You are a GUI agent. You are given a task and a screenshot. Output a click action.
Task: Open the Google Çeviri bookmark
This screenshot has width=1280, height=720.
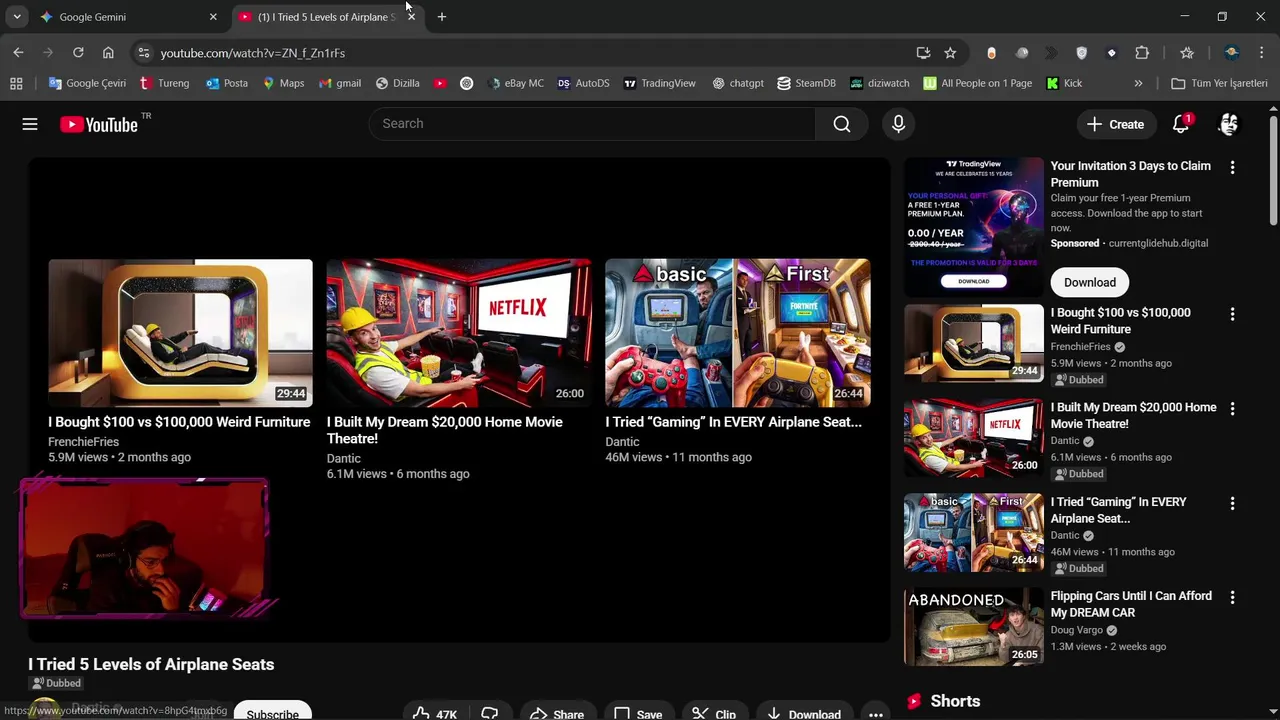pos(87,83)
